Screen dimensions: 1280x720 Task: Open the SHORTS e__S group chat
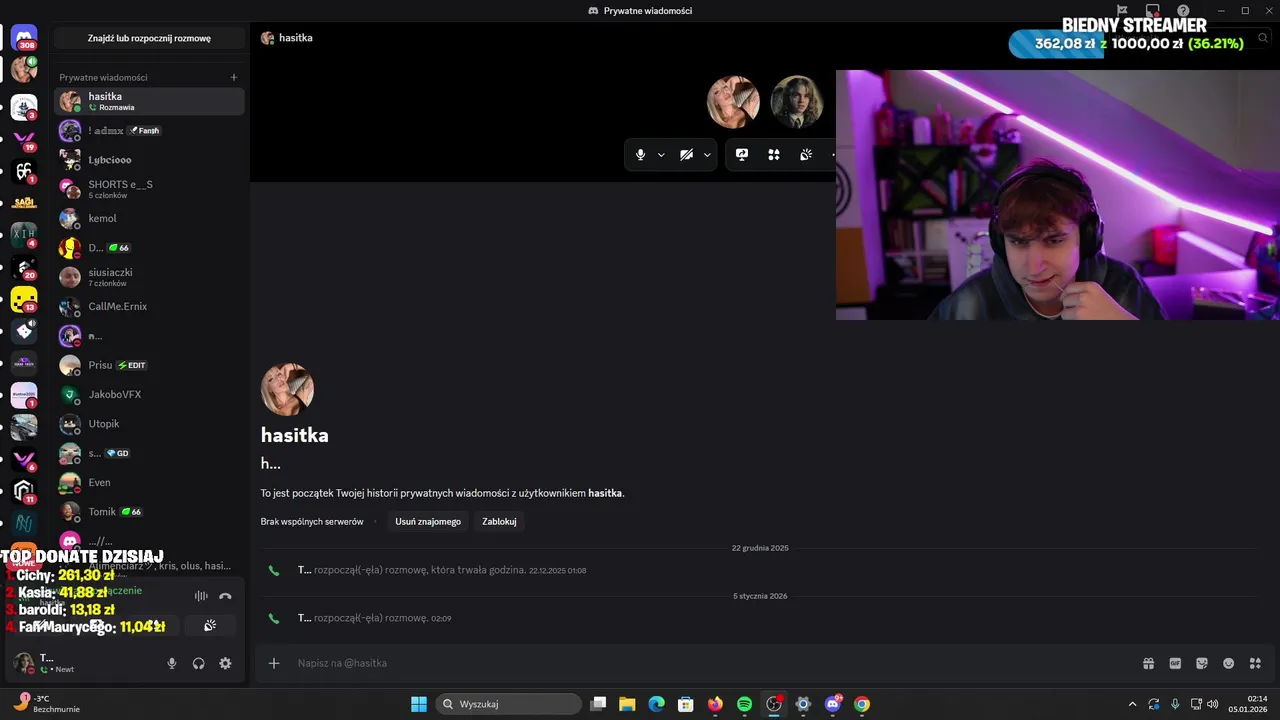(149, 189)
